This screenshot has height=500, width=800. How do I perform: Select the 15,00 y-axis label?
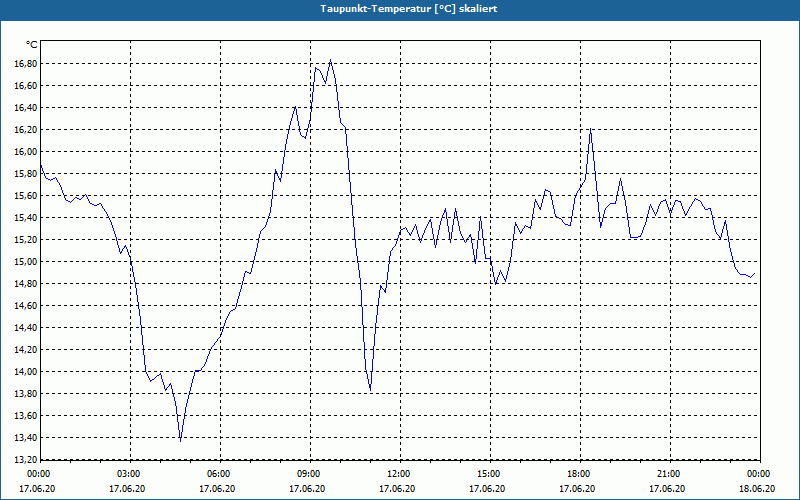coord(26,262)
